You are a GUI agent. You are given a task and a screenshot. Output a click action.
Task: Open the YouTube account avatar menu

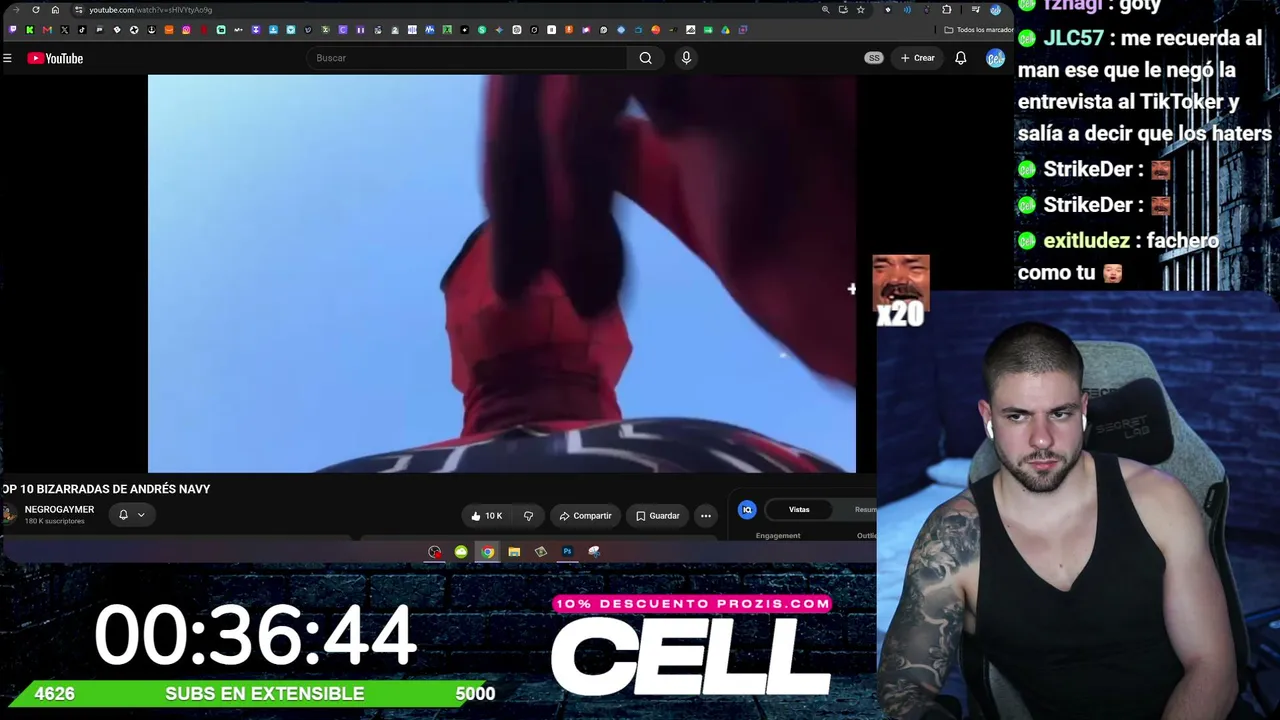coord(995,58)
